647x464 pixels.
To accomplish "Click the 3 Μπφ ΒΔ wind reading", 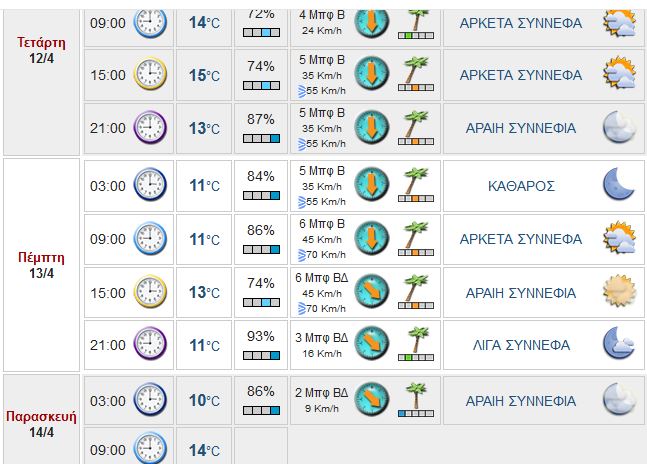I will point(321,337).
